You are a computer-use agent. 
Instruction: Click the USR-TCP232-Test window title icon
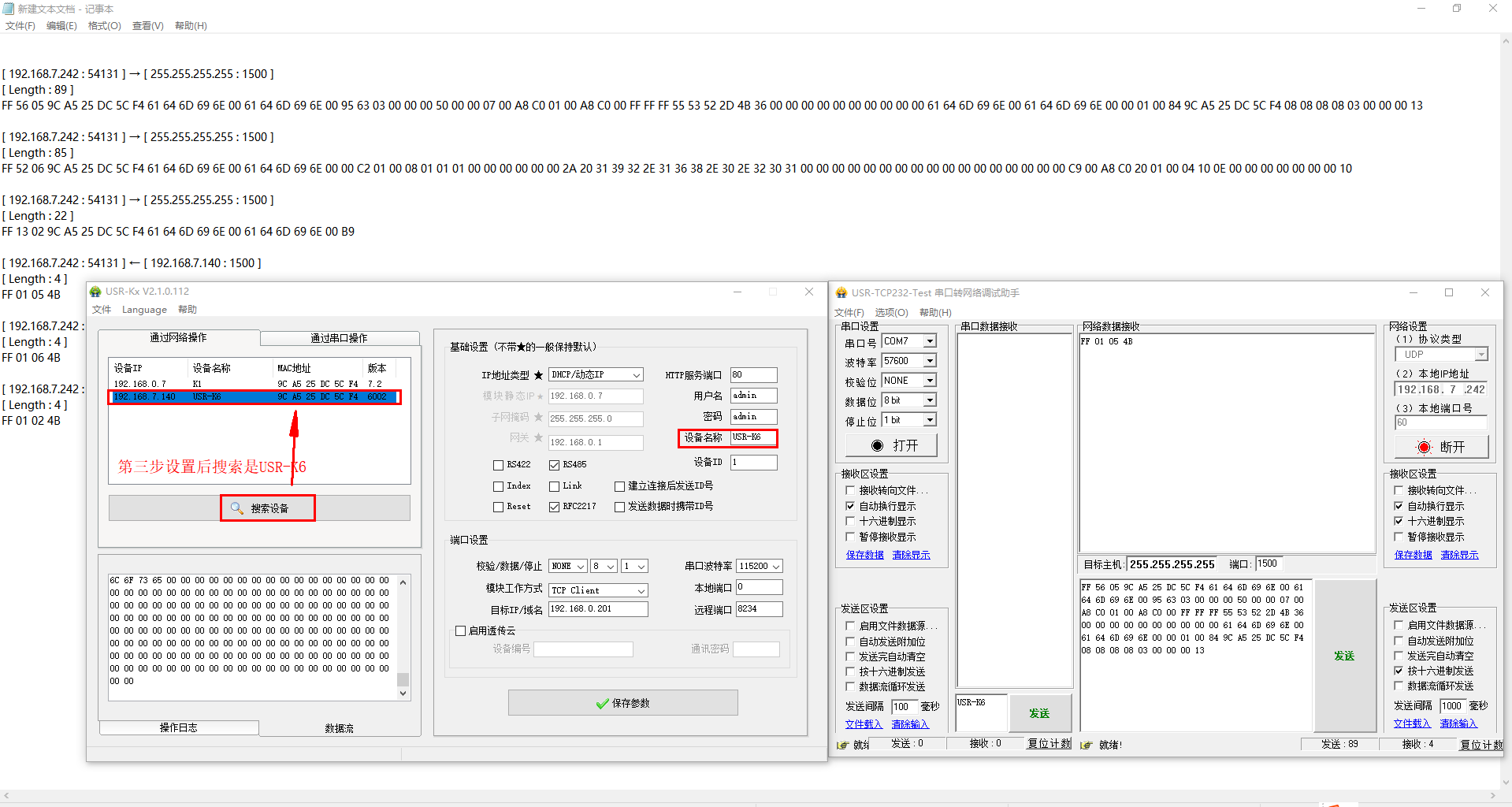pos(841,293)
